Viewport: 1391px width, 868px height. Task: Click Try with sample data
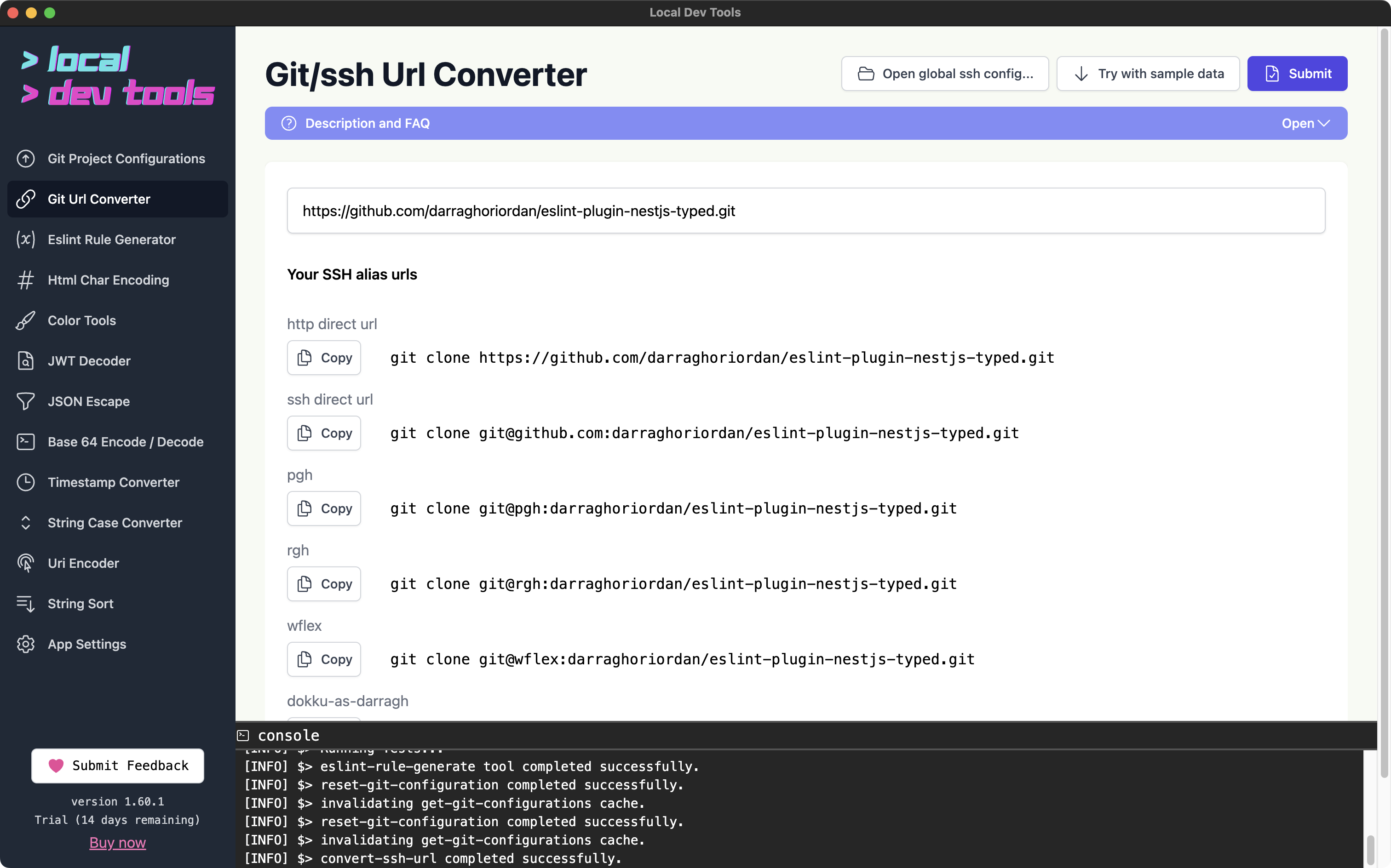tap(1148, 74)
